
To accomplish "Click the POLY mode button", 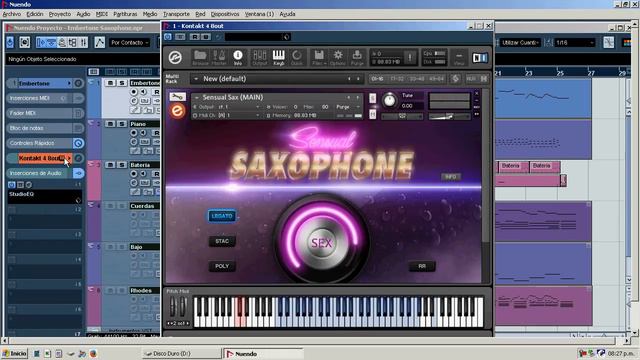I will [222, 266].
